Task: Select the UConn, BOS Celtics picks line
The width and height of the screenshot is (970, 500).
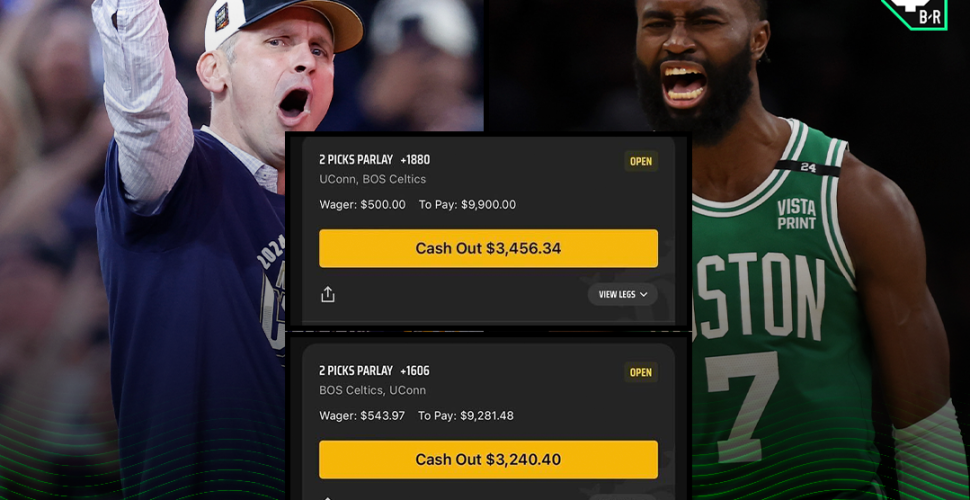Action: tap(372, 179)
